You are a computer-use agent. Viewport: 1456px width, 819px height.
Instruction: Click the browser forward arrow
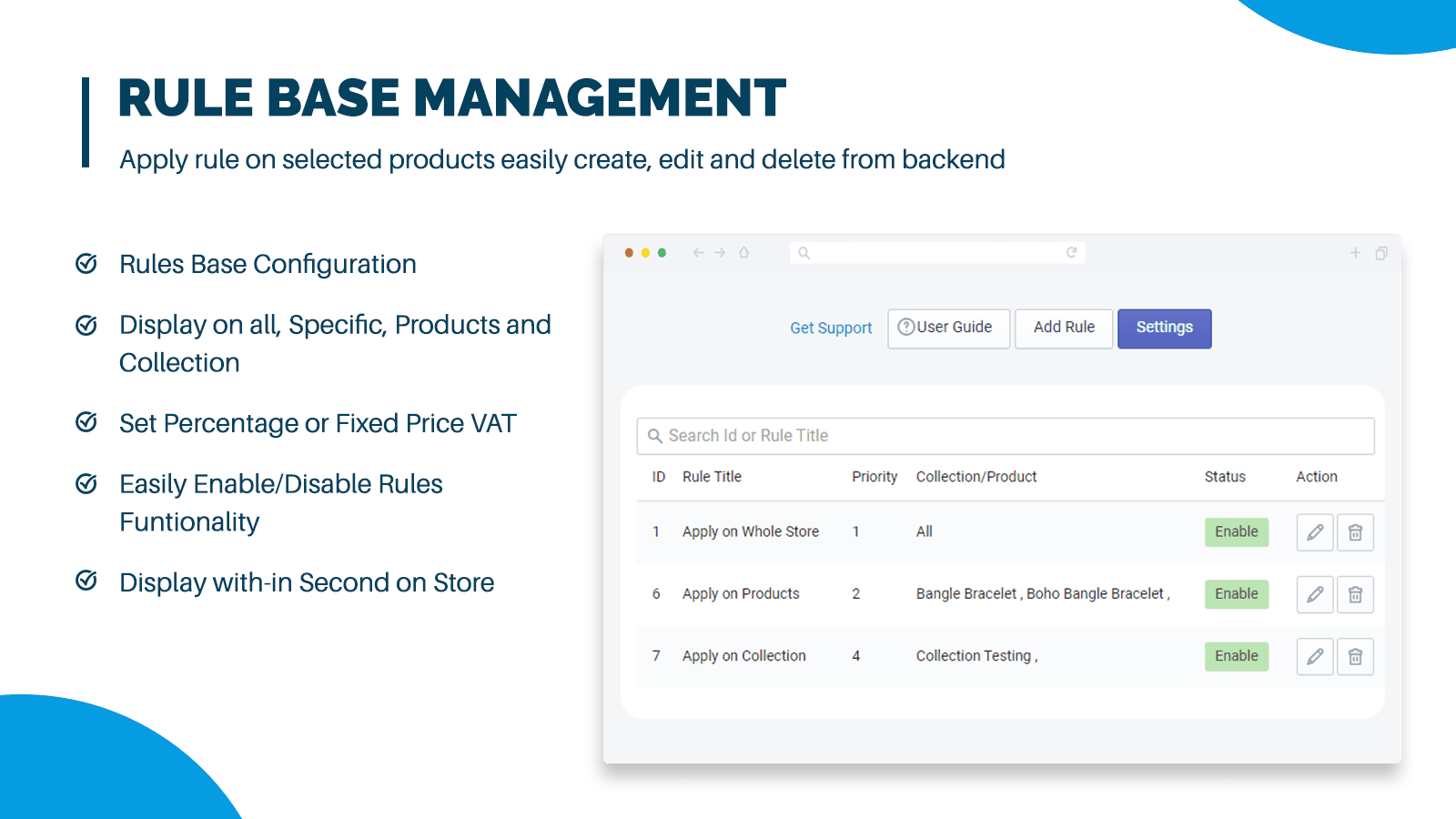[x=720, y=253]
